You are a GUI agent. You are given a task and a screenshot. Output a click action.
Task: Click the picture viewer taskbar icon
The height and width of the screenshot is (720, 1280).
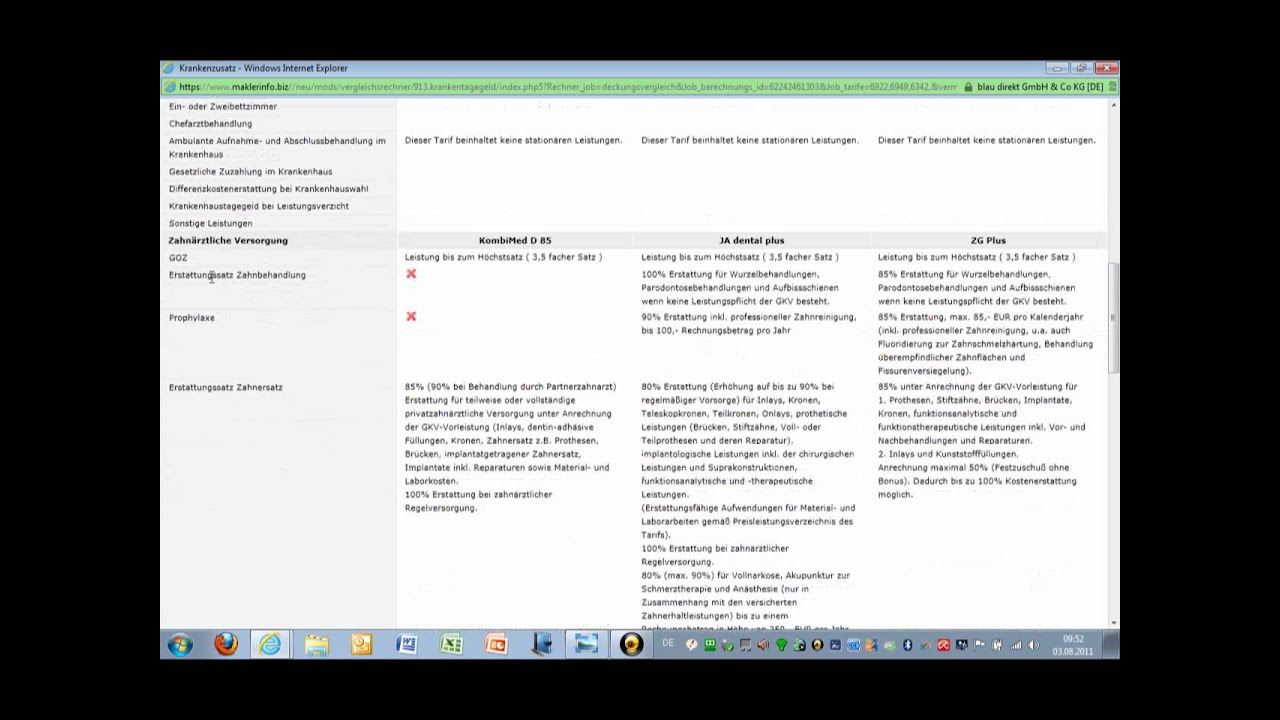[586, 645]
